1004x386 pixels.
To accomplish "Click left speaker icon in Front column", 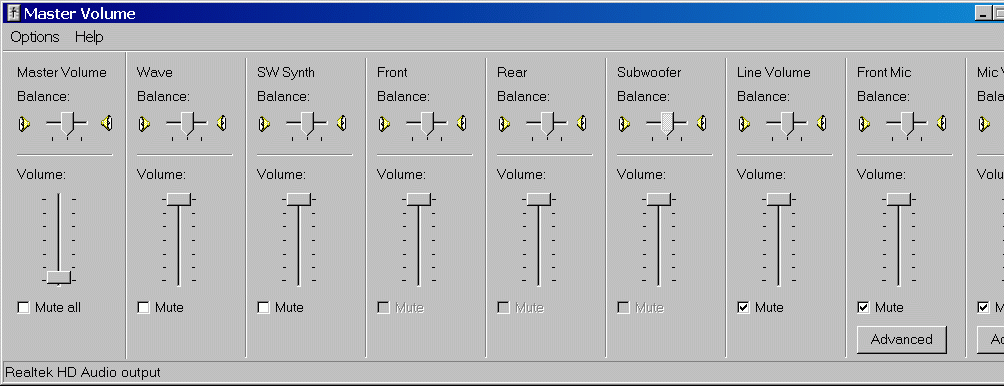I will pyautogui.click(x=384, y=123).
